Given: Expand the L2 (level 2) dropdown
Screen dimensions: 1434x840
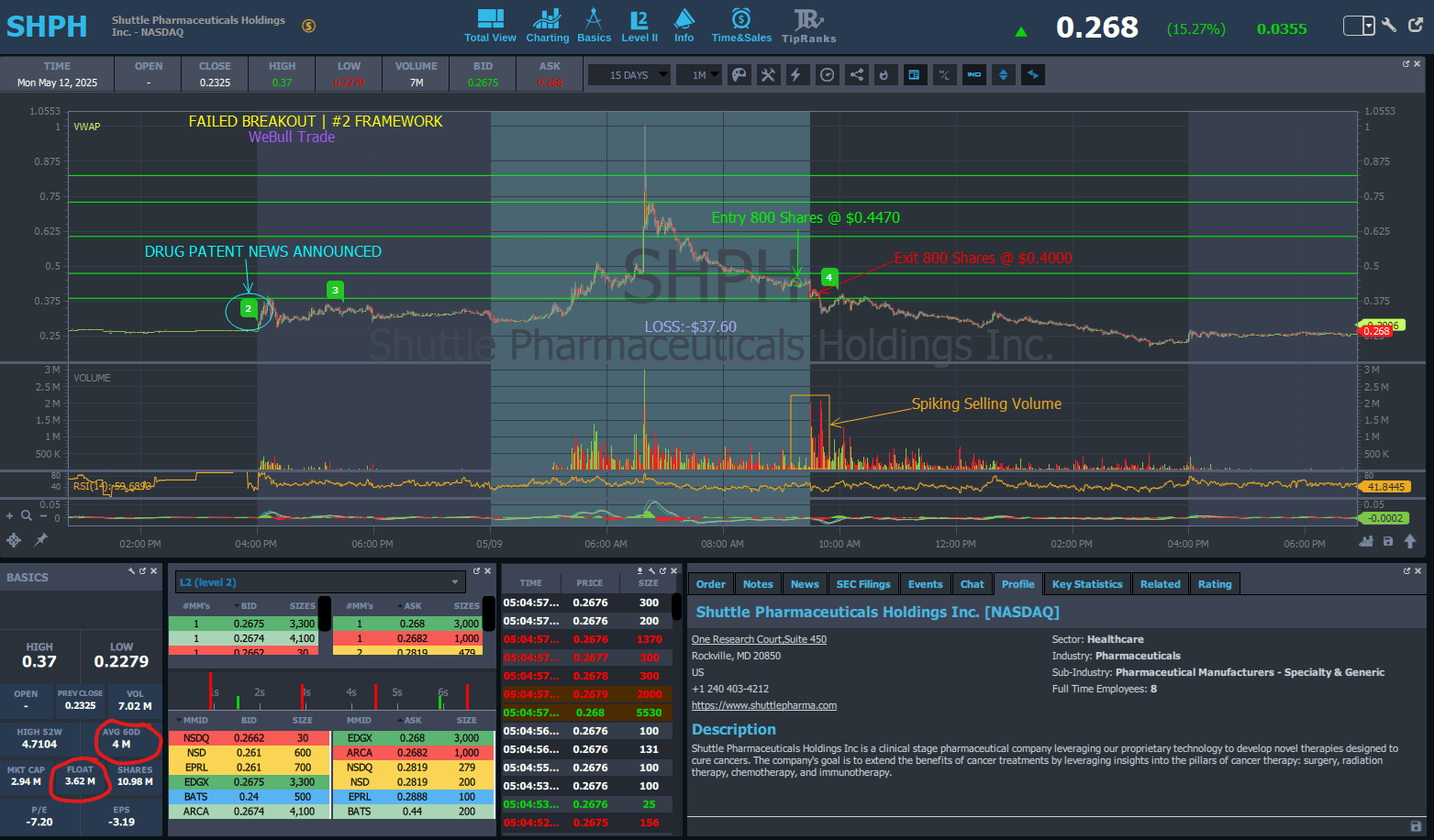Looking at the screenshot, I should 455,582.
